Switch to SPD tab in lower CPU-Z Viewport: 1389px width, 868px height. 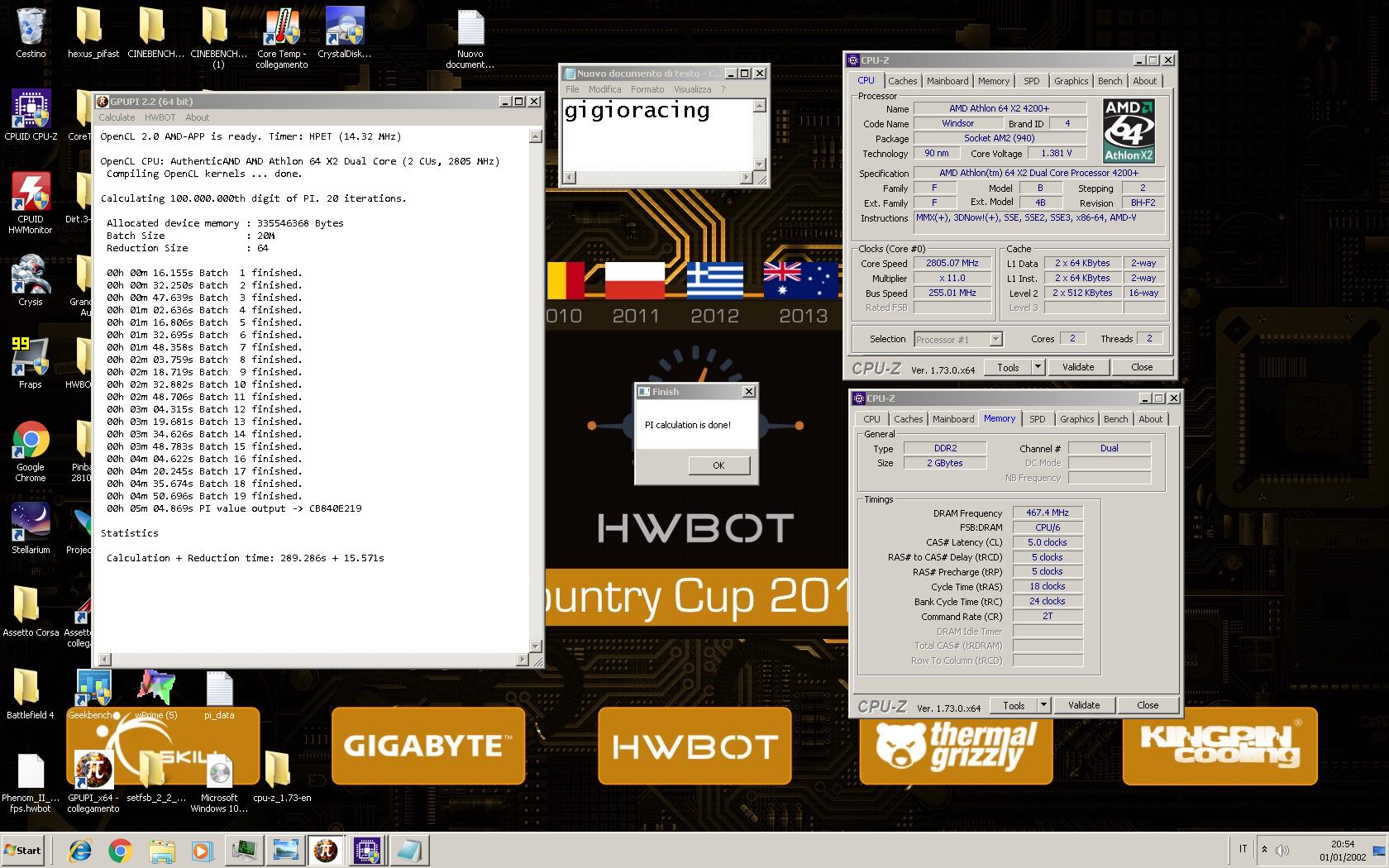[x=1037, y=419]
